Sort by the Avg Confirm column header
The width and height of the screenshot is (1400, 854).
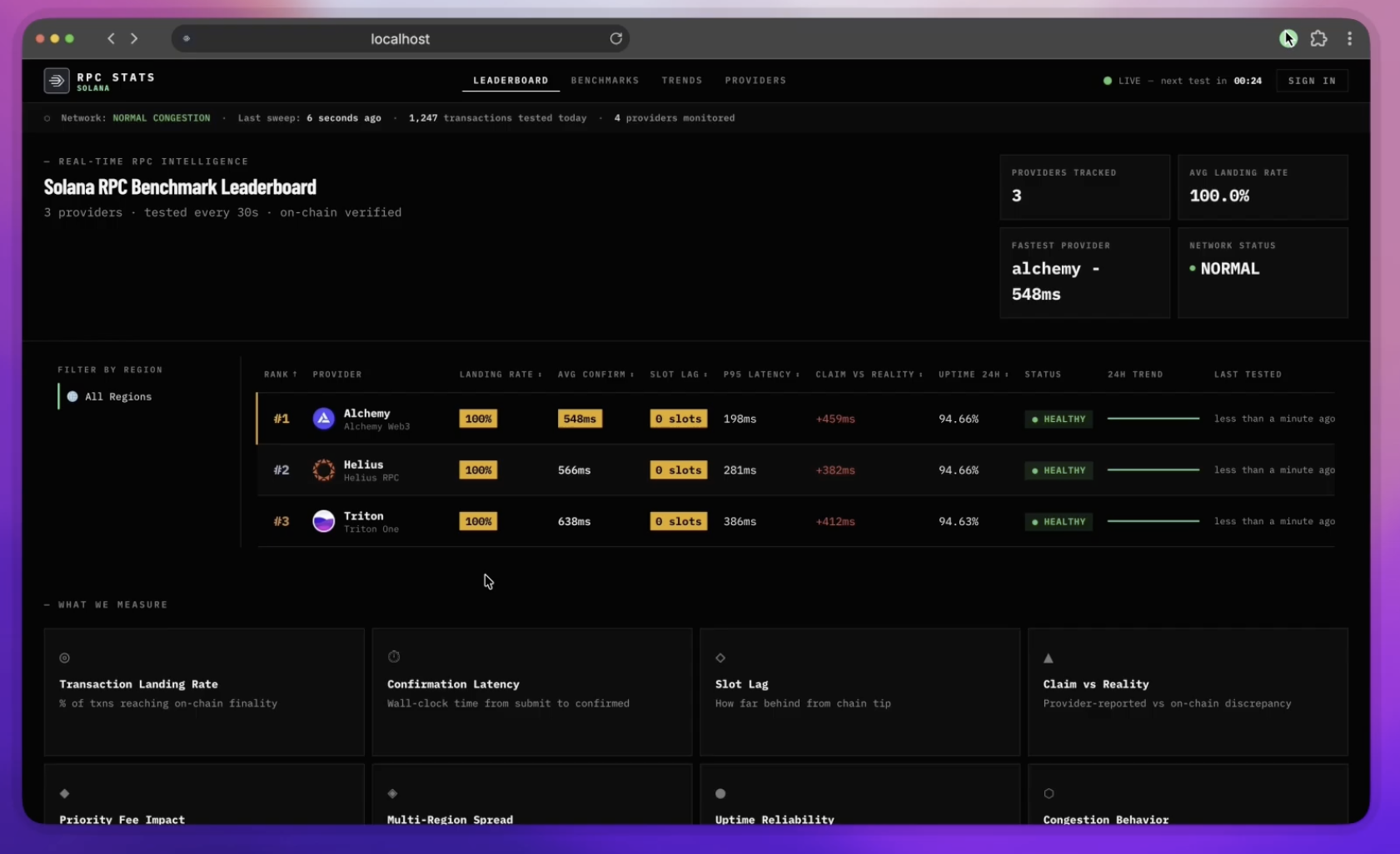click(595, 375)
